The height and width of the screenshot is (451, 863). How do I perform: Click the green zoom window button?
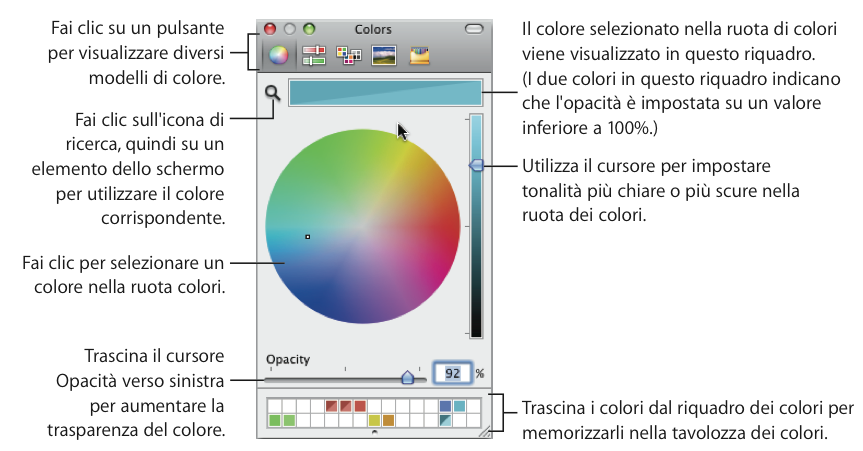pyautogui.click(x=309, y=30)
